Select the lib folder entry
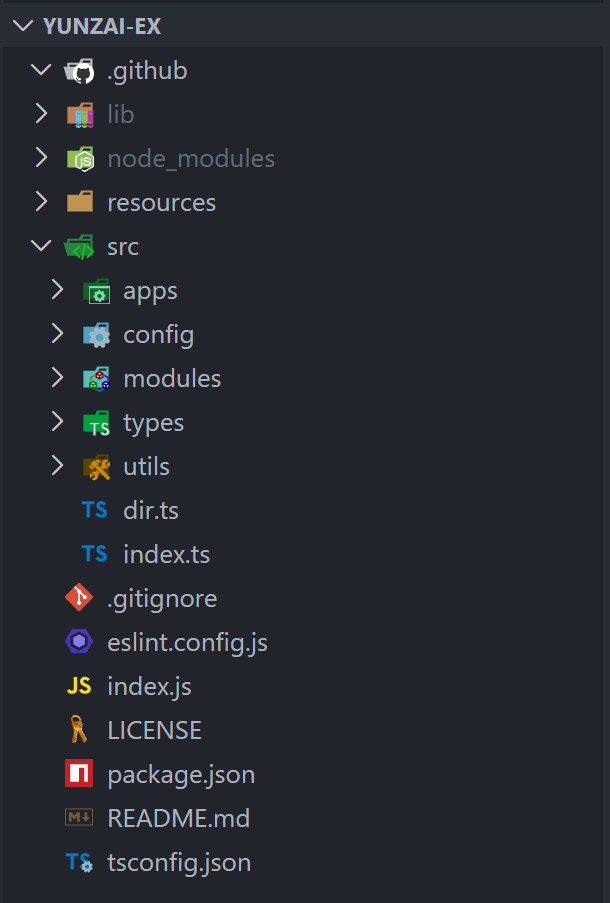 point(121,114)
